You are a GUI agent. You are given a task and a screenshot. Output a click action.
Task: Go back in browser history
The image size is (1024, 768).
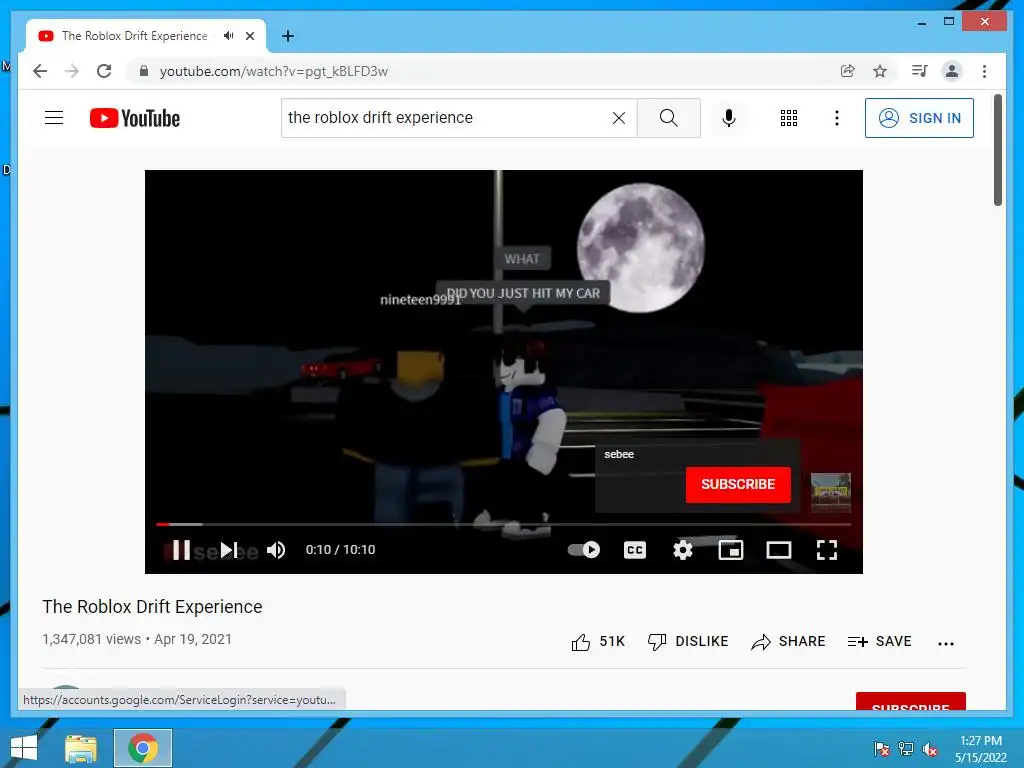[x=40, y=71]
